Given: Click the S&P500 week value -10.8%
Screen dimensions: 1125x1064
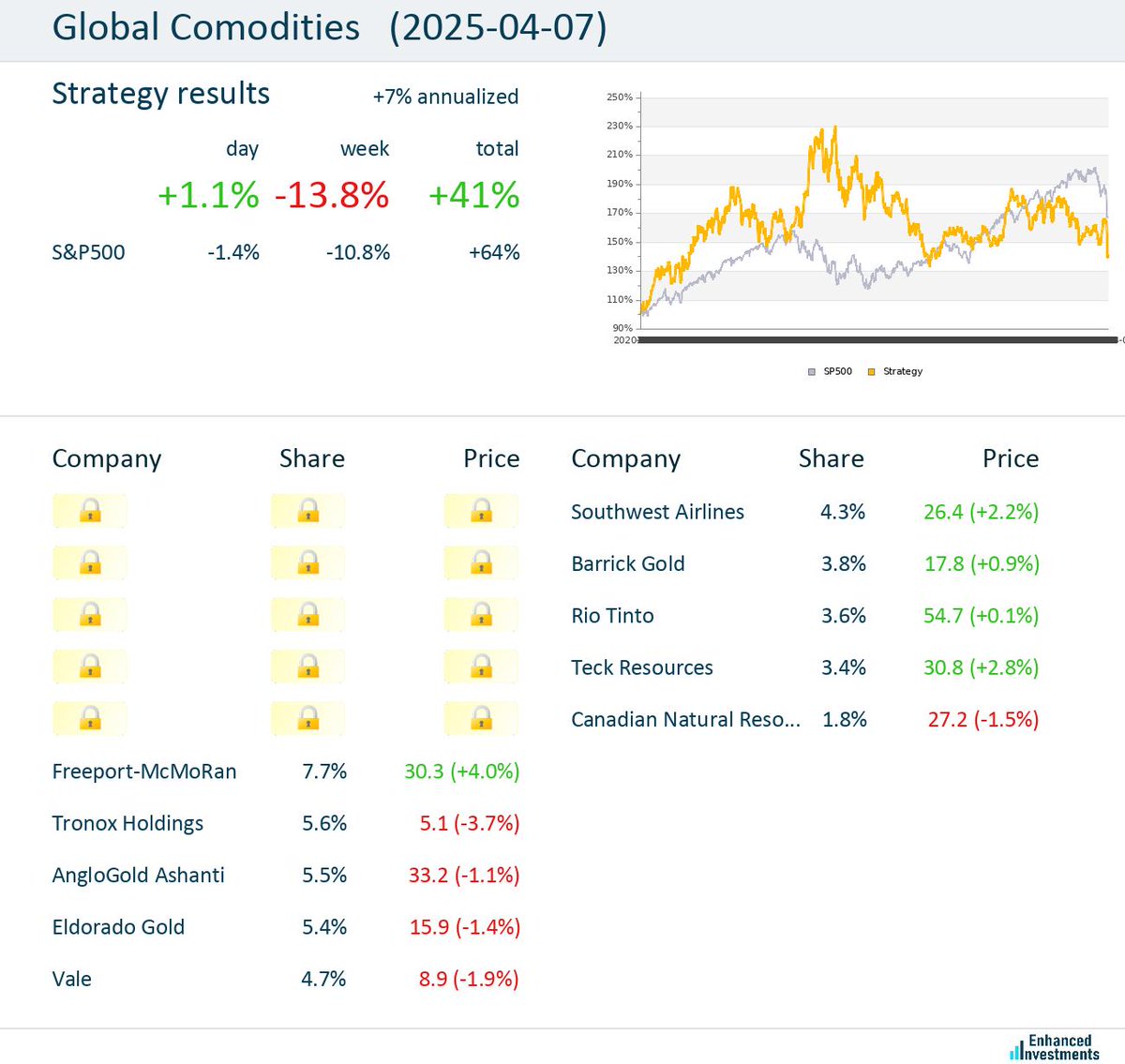Looking at the screenshot, I should coord(358,252).
